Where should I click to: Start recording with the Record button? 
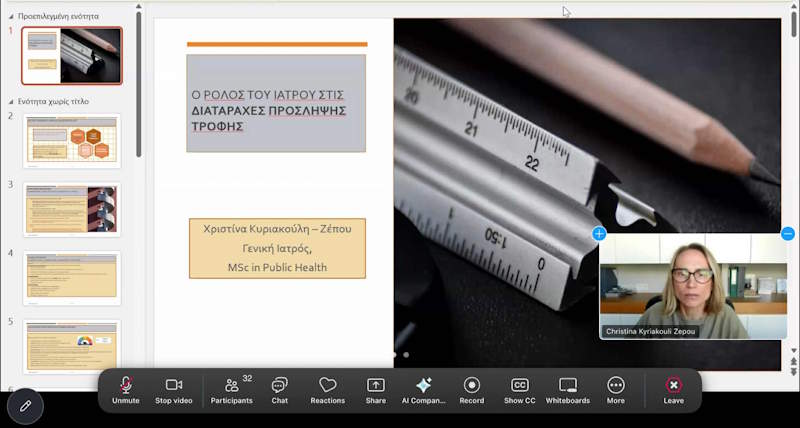click(472, 385)
